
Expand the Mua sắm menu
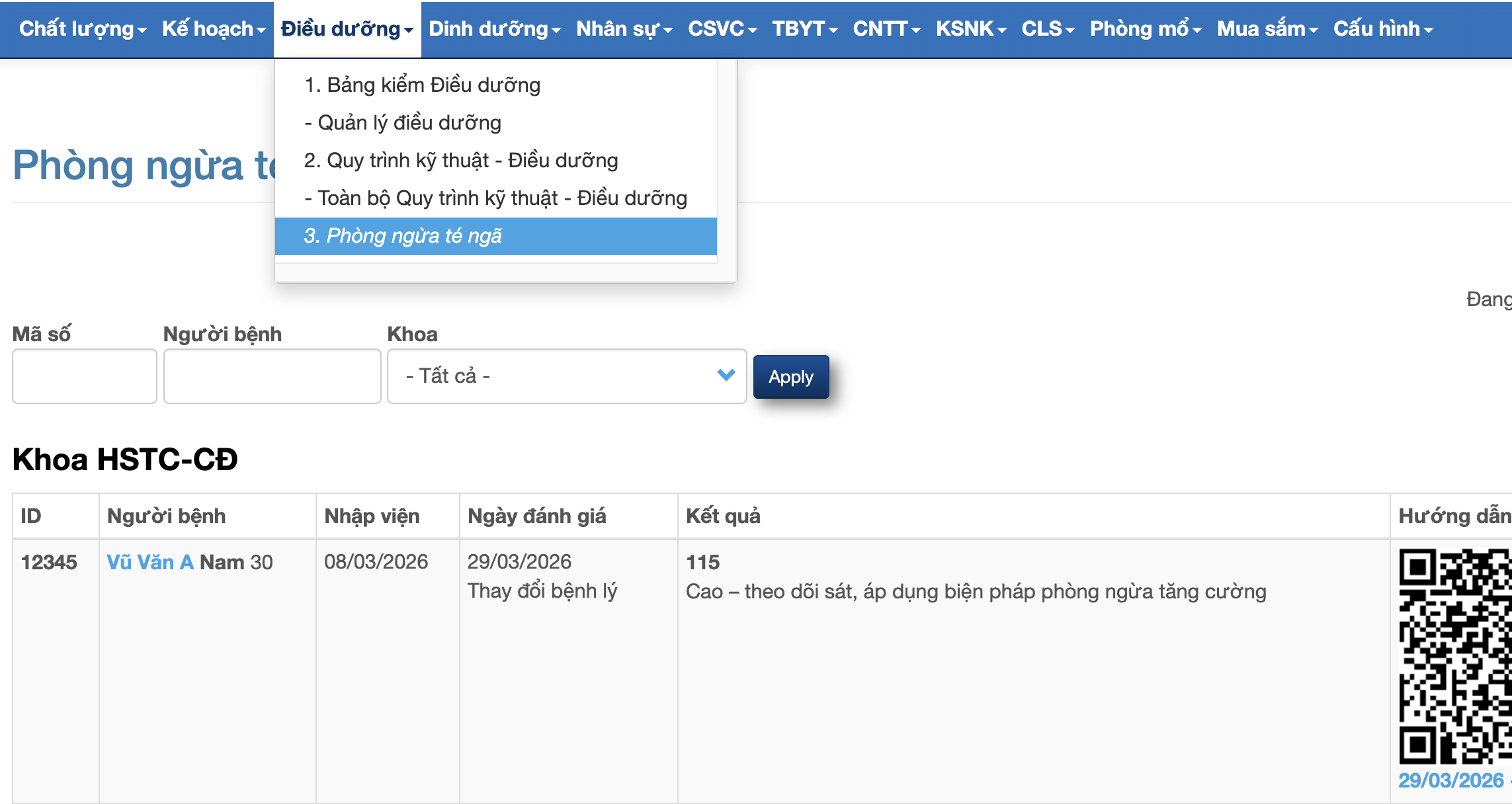point(1267,29)
